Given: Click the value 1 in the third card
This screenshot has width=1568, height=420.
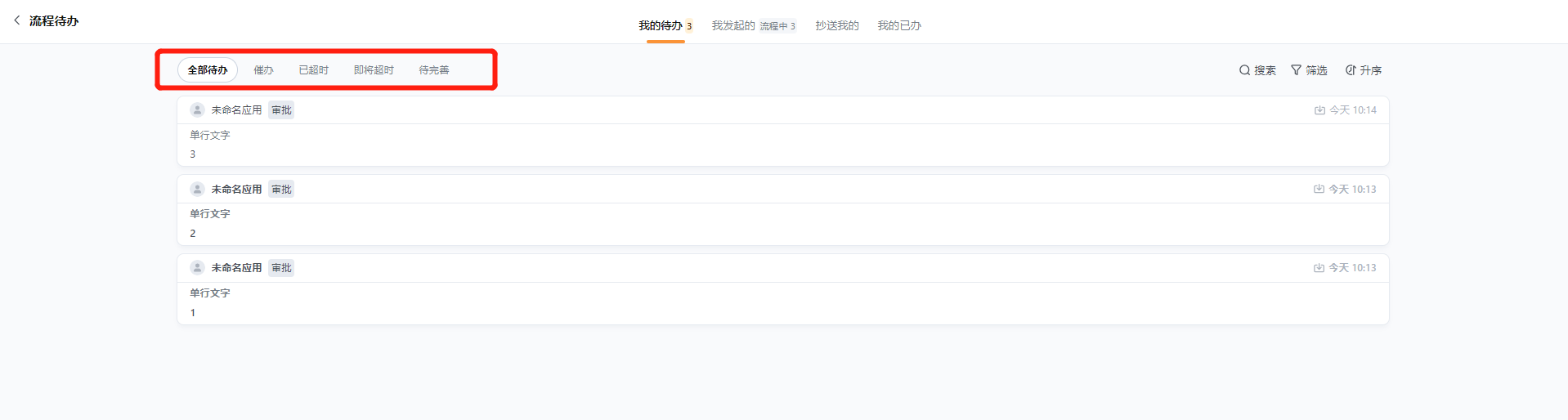Looking at the screenshot, I should pyautogui.click(x=193, y=312).
